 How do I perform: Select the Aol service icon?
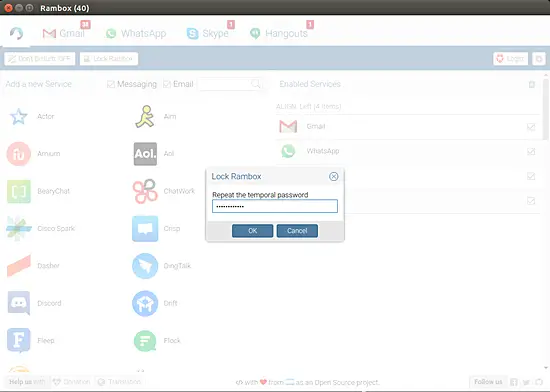coord(145,154)
